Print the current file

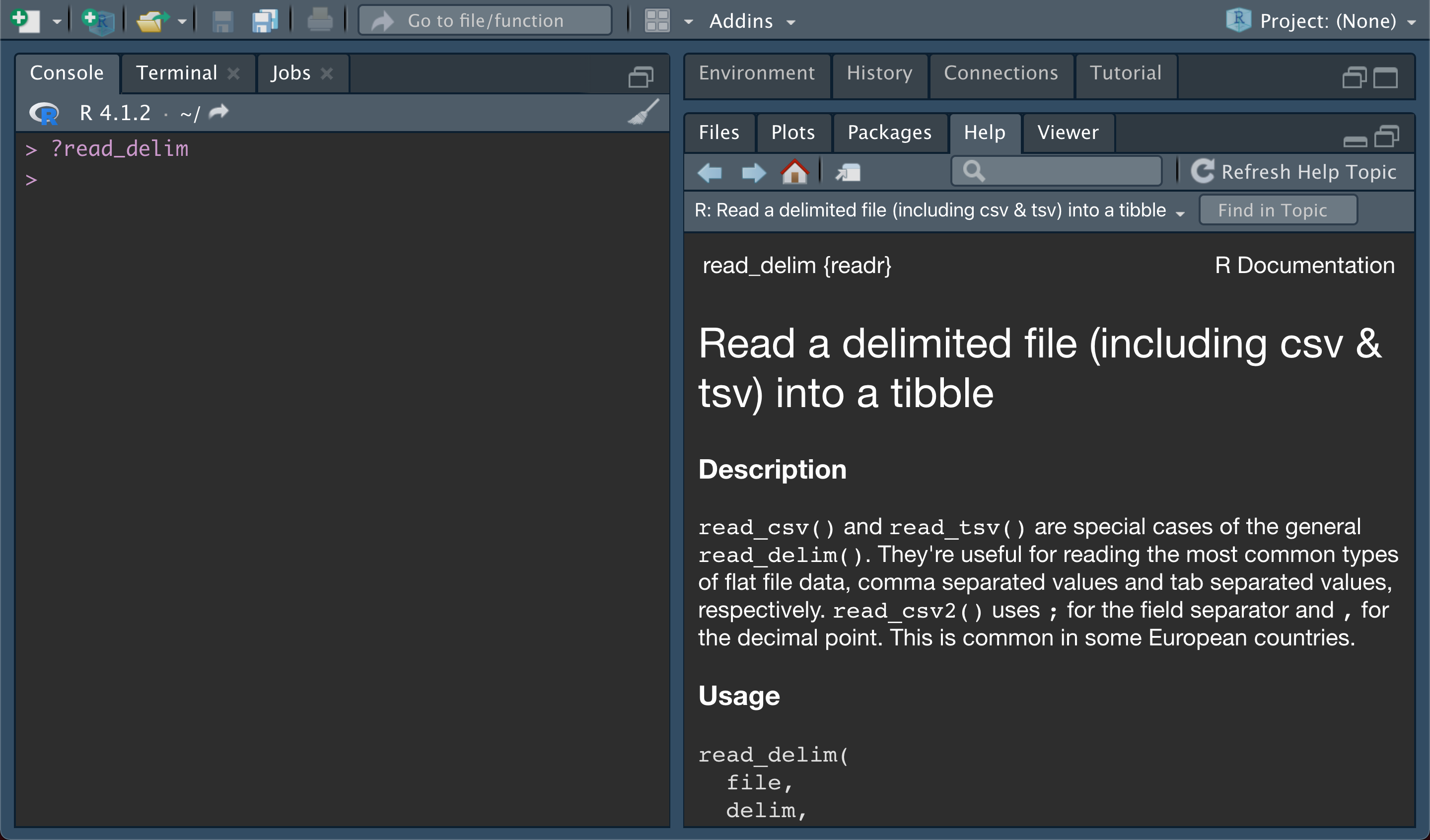[320, 20]
